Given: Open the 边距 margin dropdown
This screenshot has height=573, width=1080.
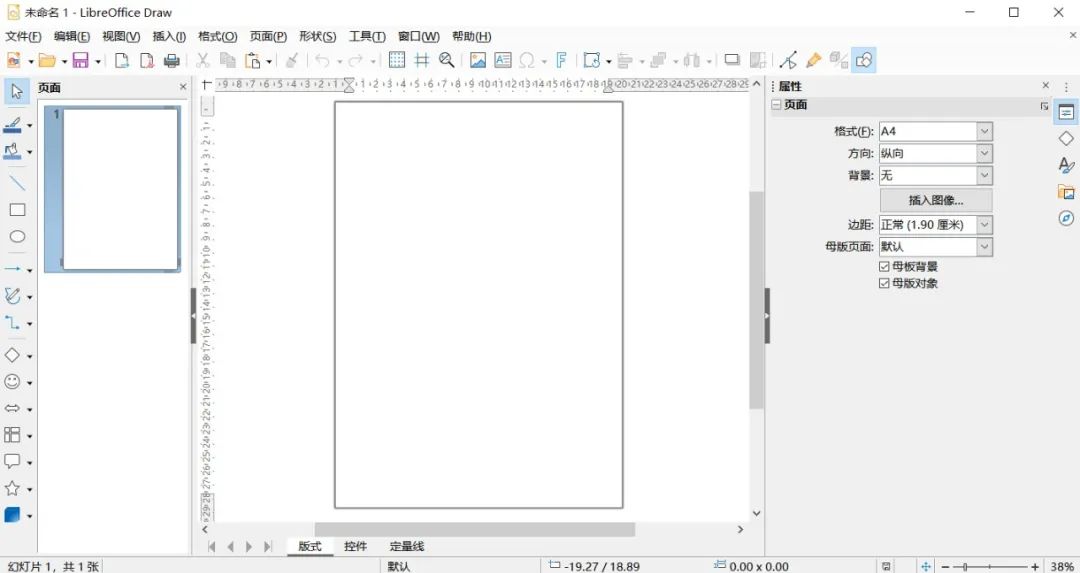Looking at the screenshot, I should click(x=984, y=225).
